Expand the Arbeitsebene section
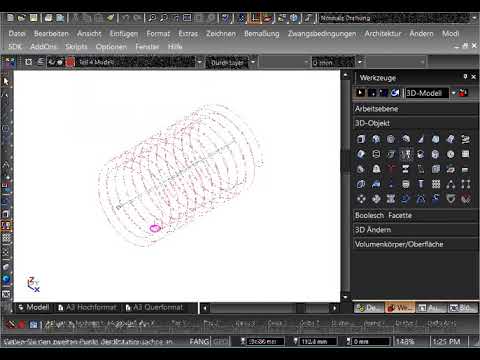Viewport: 480px width, 360px height. click(415, 109)
